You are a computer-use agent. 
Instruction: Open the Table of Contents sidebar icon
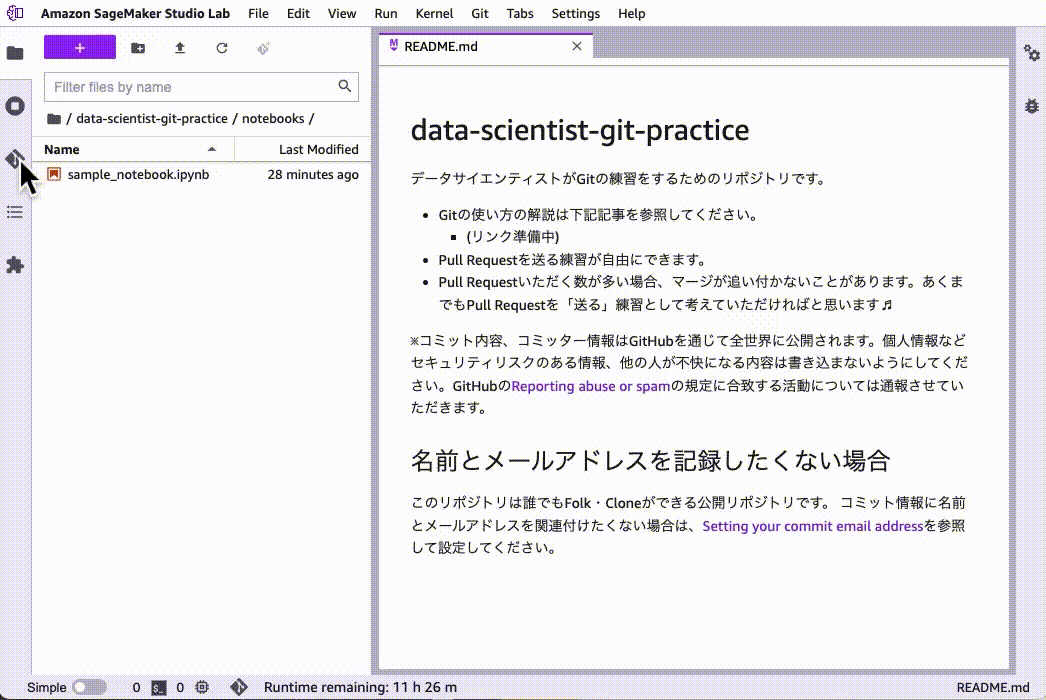coord(15,212)
